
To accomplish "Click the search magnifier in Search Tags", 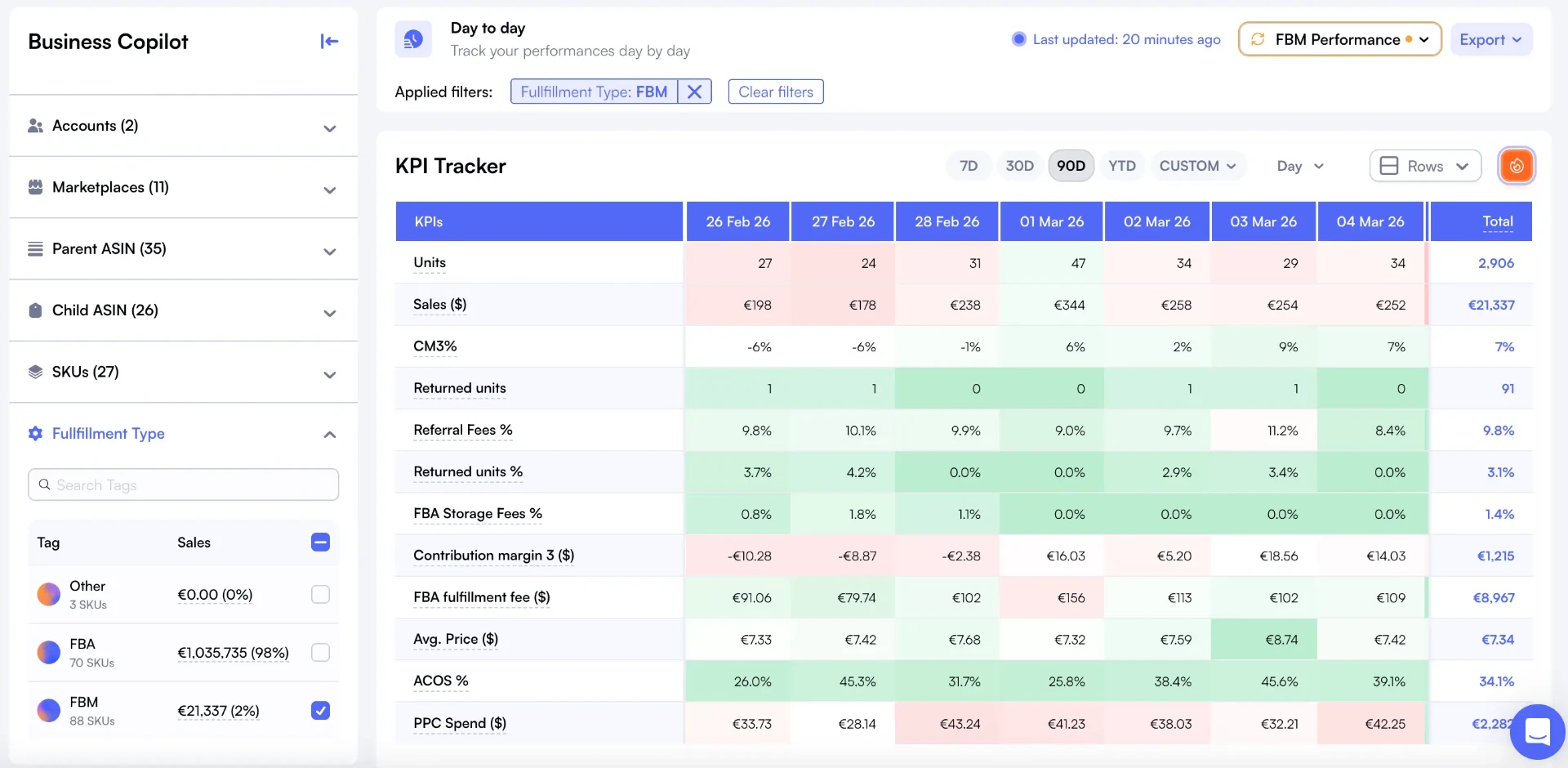I will (44, 484).
